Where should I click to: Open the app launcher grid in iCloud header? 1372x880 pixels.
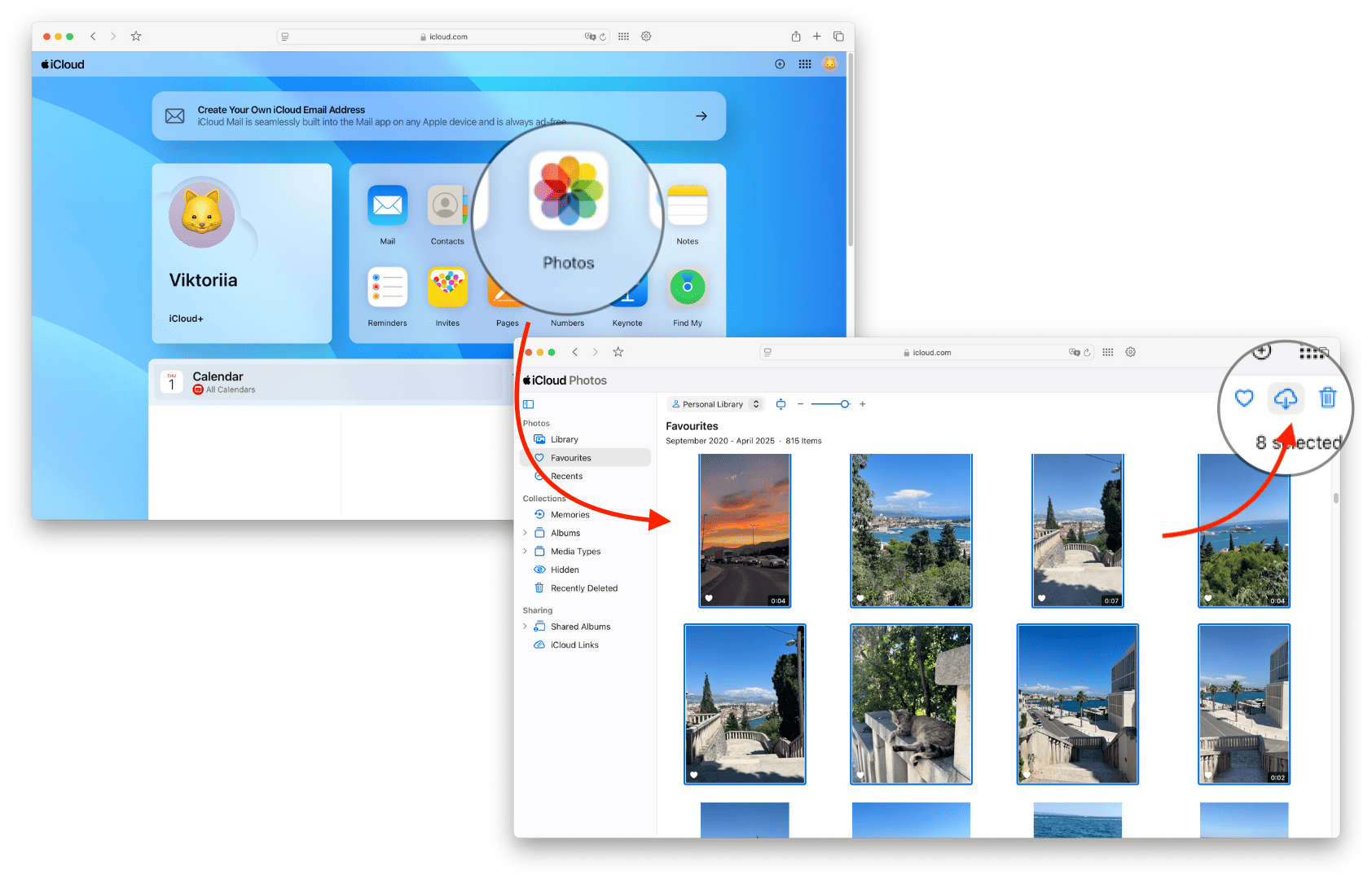point(805,64)
